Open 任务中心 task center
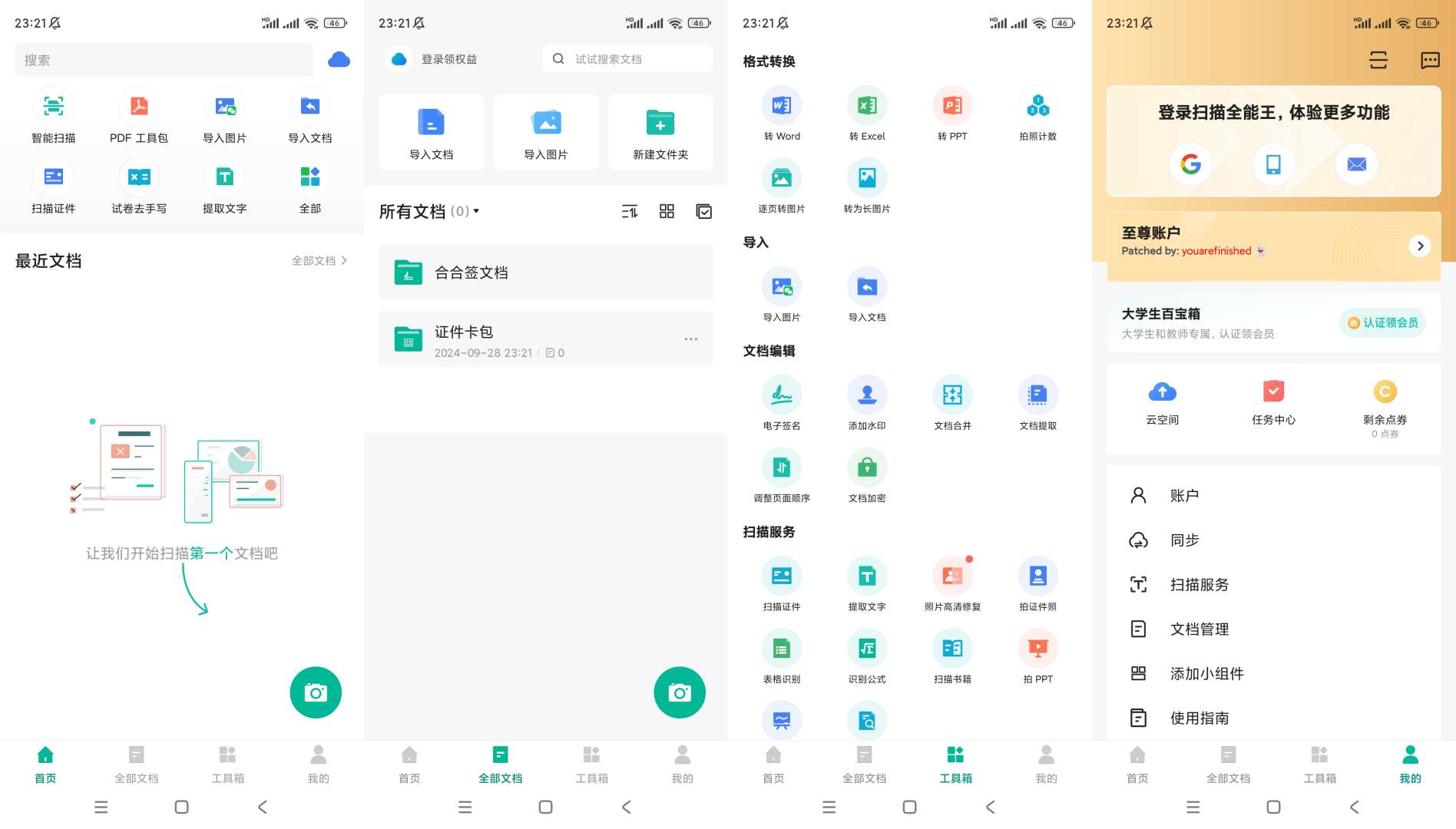 pyautogui.click(x=1273, y=402)
